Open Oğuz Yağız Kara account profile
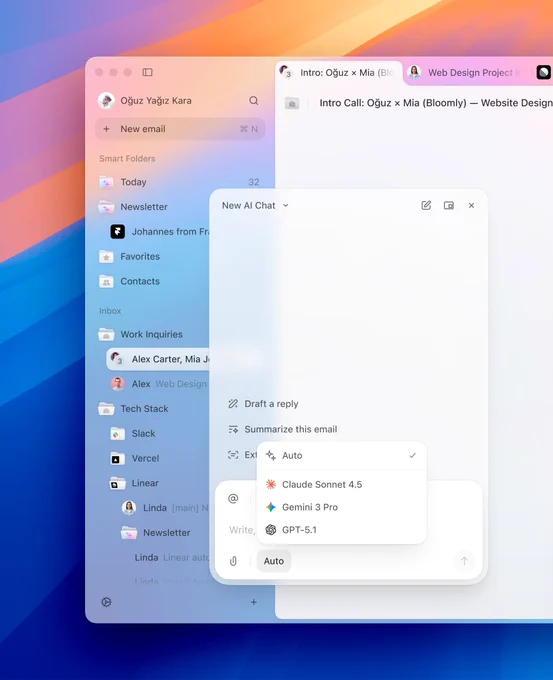Screen dimensions: 553x680 point(145,101)
